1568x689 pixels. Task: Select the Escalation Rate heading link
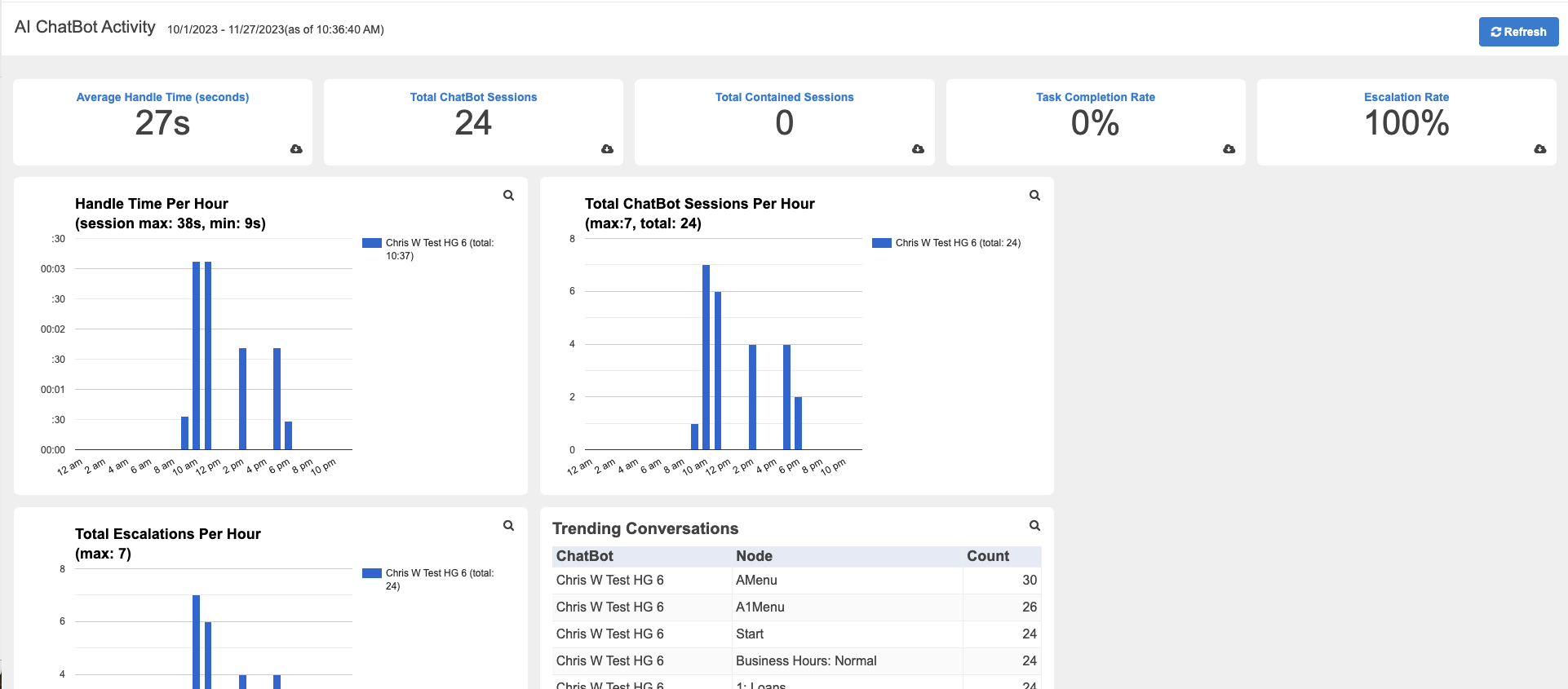click(1406, 97)
